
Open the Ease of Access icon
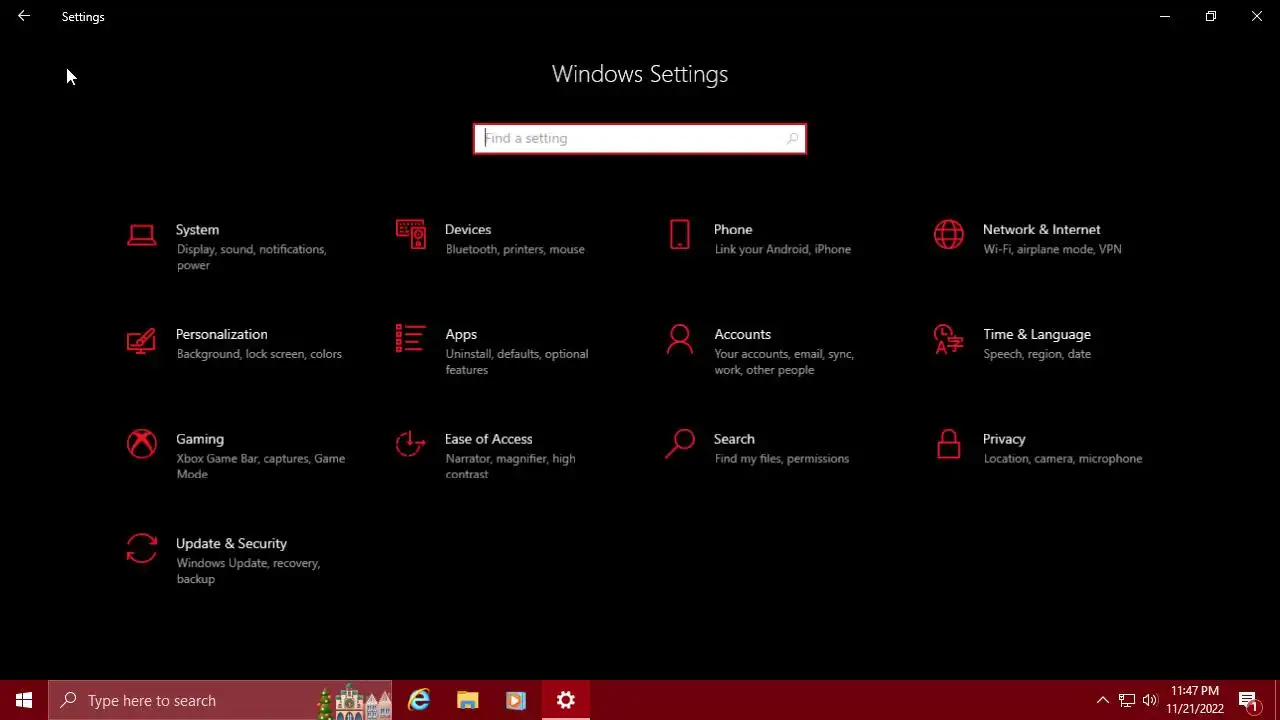[x=411, y=444]
